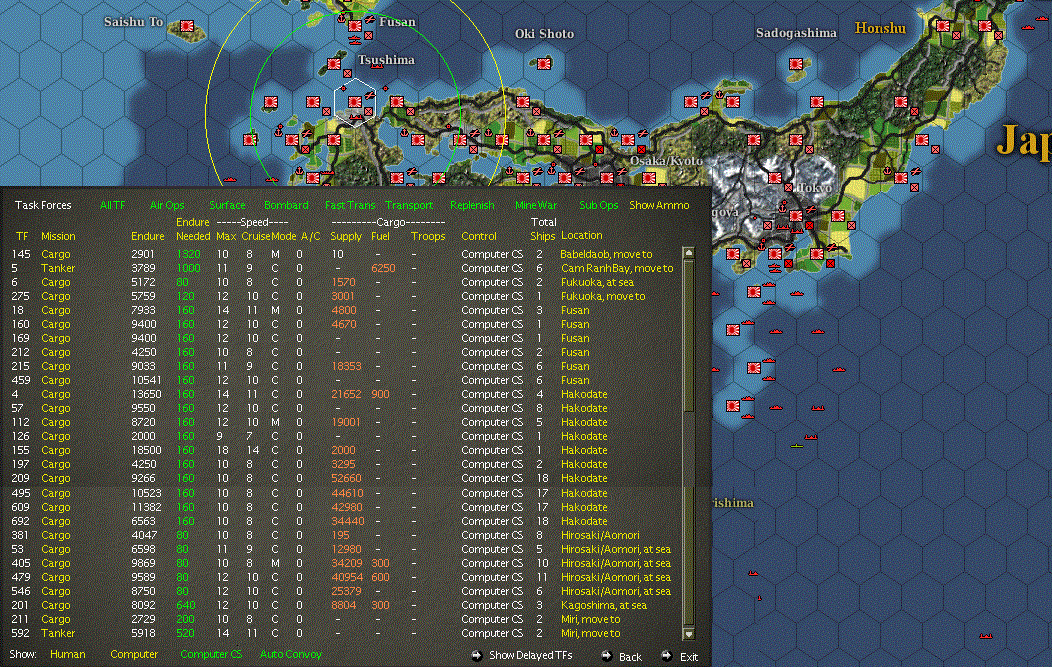Select the Fusan base flag icon
The height and width of the screenshot is (667, 1052).
coord(355,26)
